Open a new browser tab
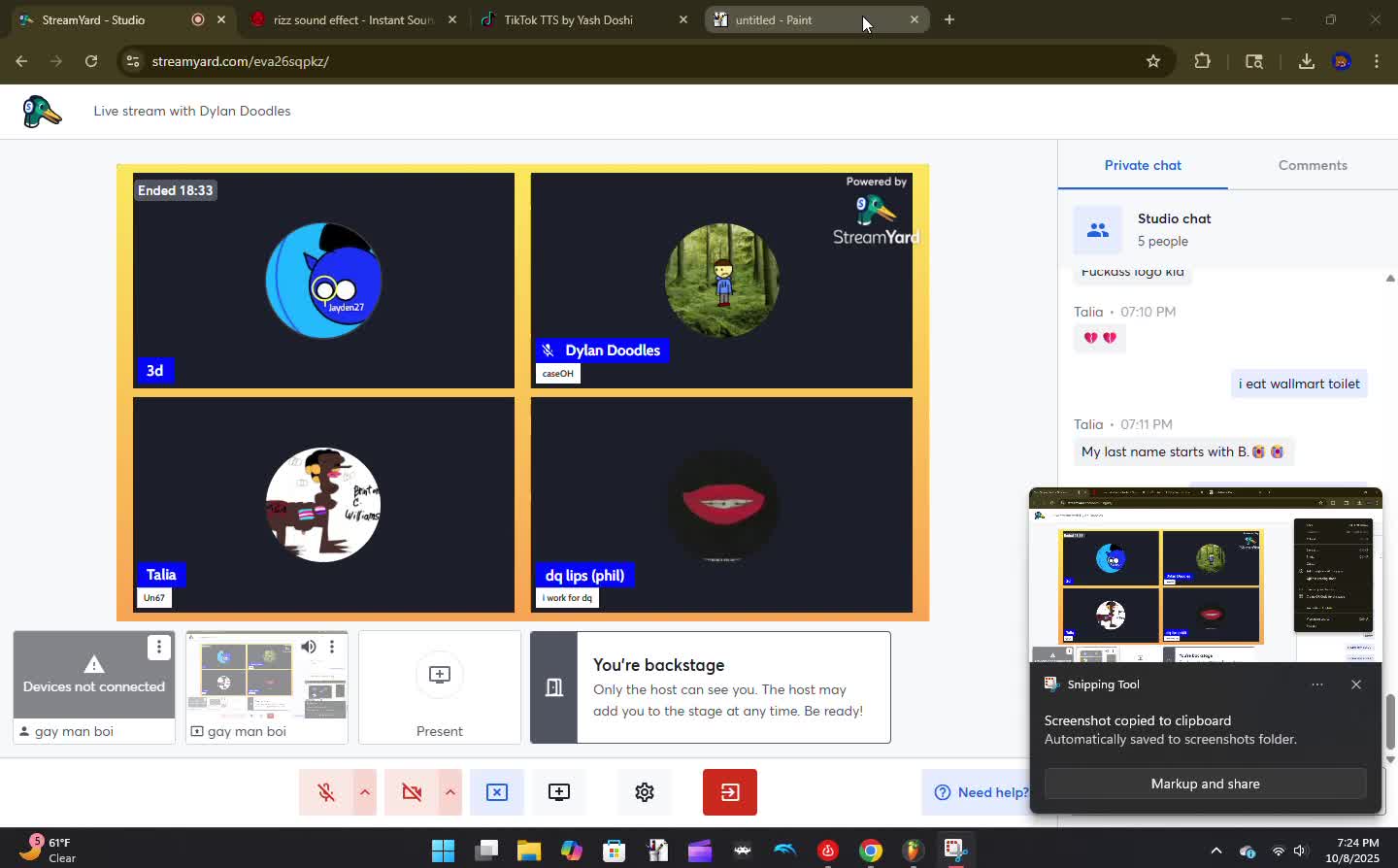1398x868 pixels. point(949,19)
